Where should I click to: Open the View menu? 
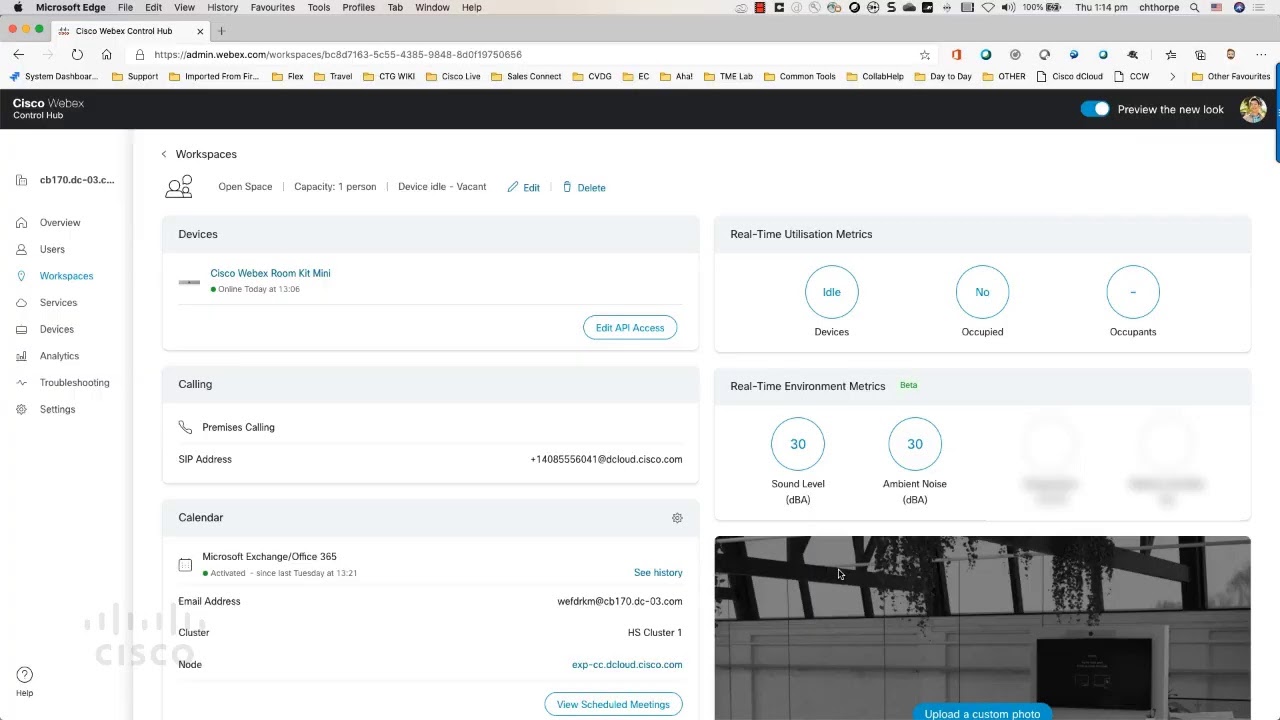(x=184, y=7)
